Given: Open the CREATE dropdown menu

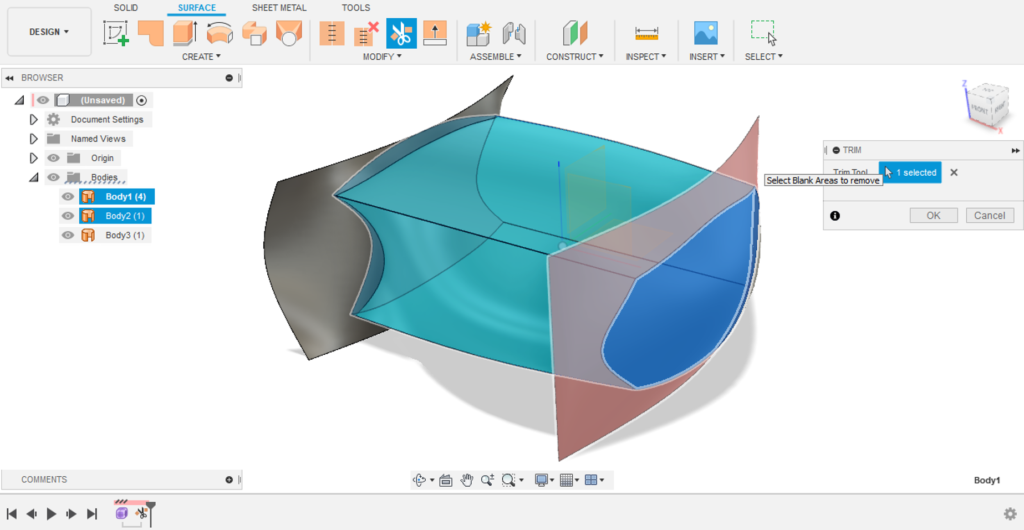Looking at the screenshot, I should [201, 57].
